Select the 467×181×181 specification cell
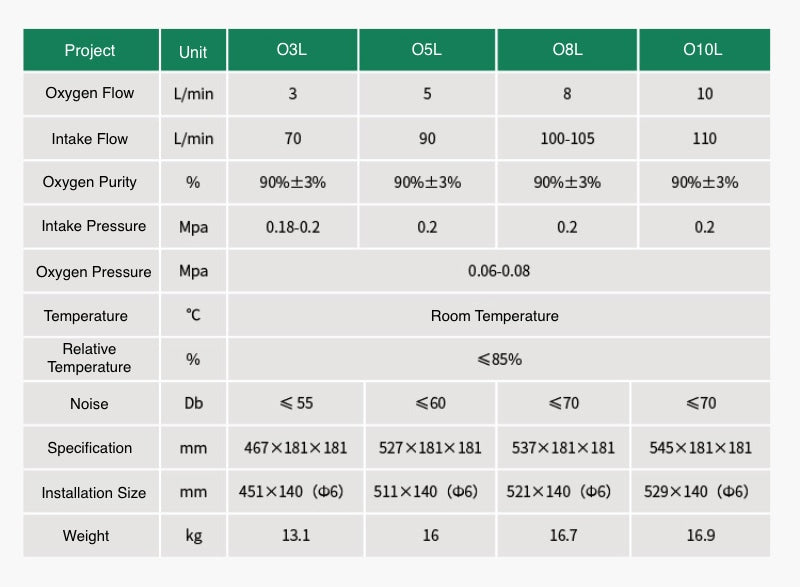800x587 pixels. [295, 448]
